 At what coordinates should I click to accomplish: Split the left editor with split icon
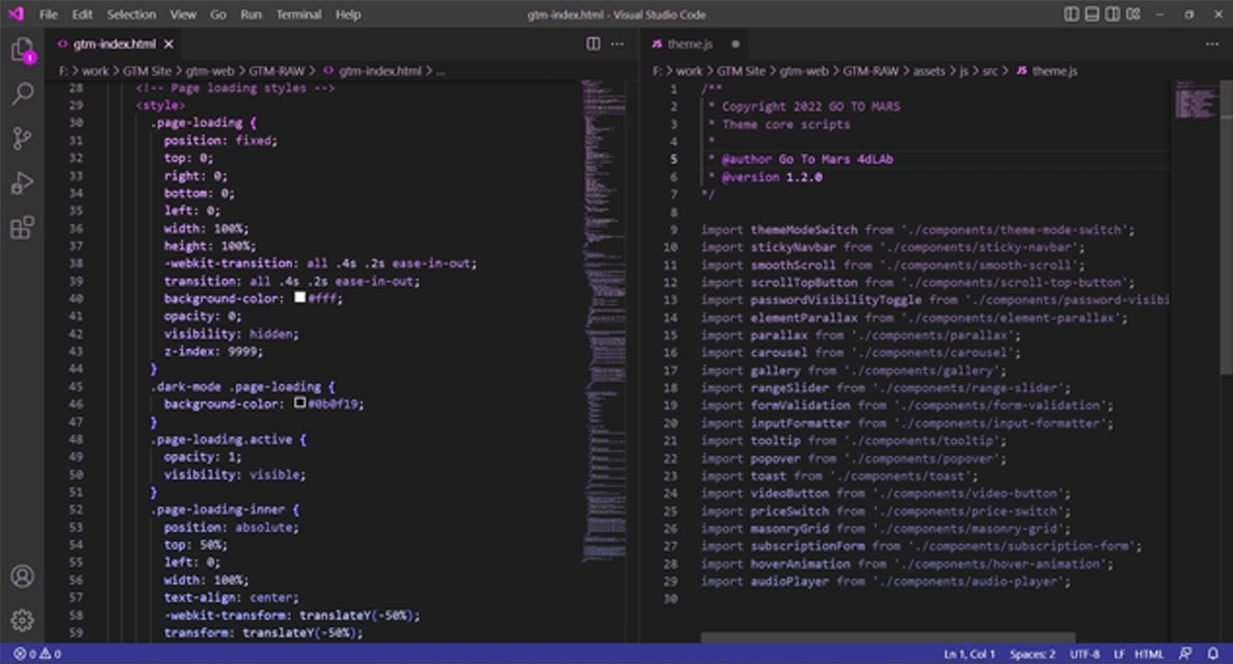593,44
